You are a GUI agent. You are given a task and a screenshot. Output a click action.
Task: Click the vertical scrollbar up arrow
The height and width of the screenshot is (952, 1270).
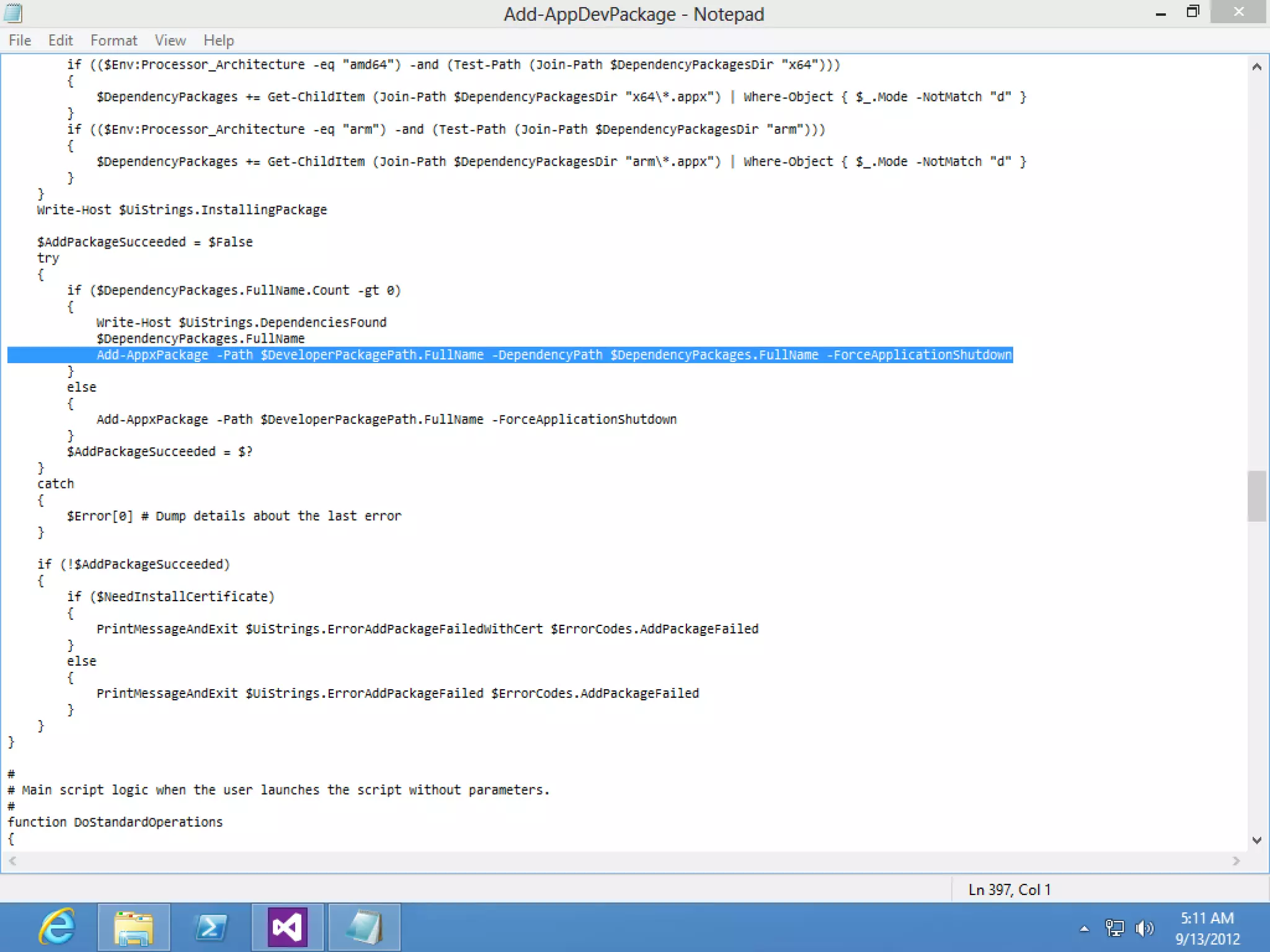click(1256, 67)
